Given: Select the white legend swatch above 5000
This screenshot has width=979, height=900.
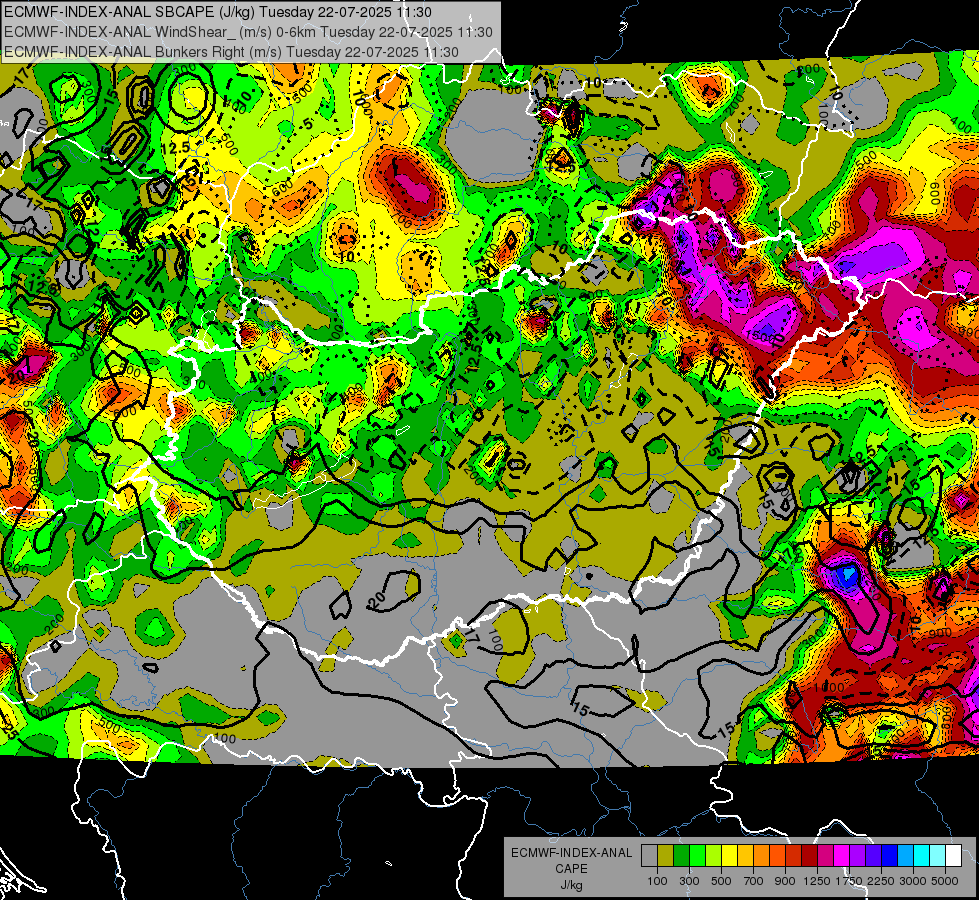Looking at the screenshot, I should tap(953, 856).
